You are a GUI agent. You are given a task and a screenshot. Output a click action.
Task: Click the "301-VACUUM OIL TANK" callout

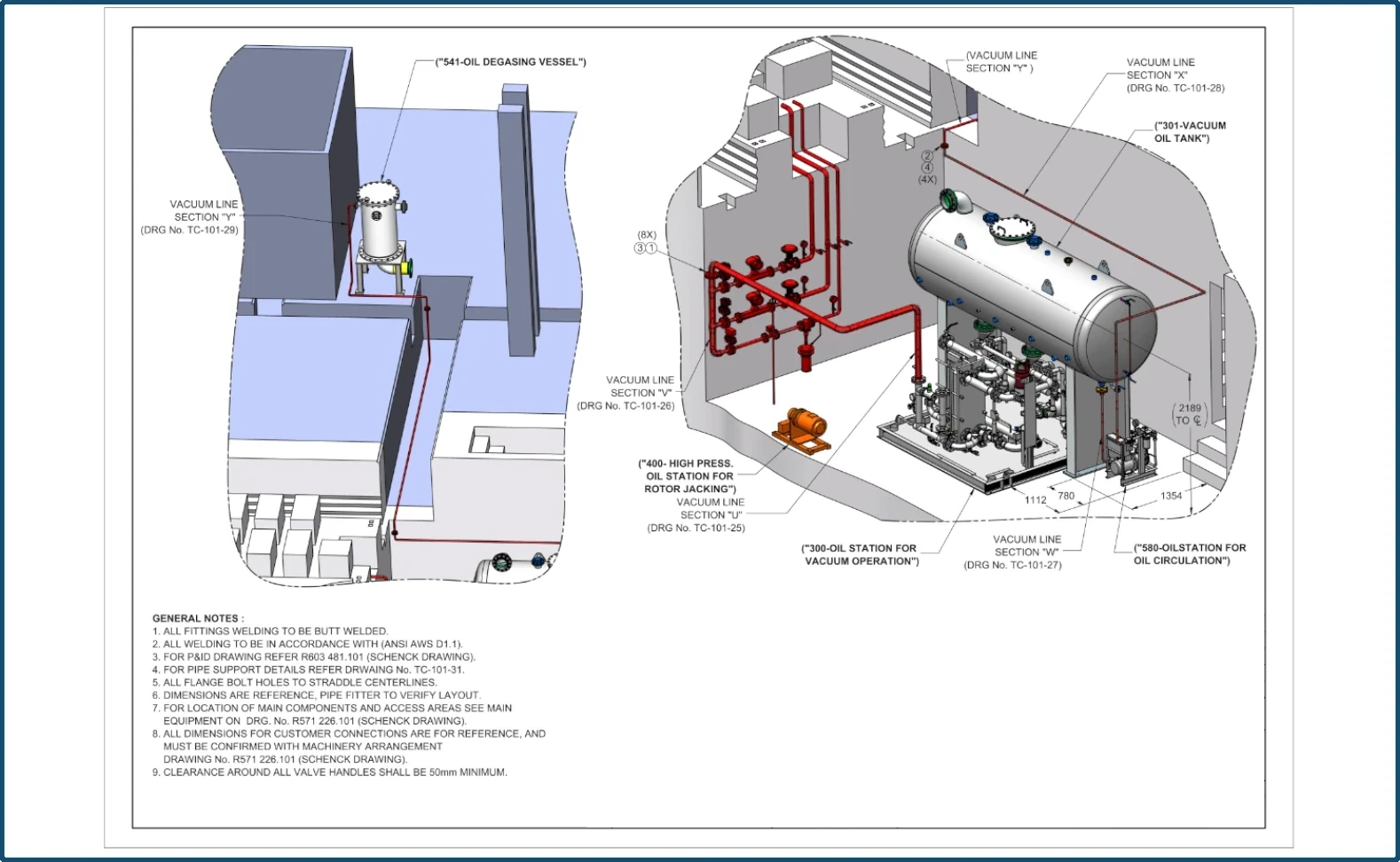tap(1190, 132)
